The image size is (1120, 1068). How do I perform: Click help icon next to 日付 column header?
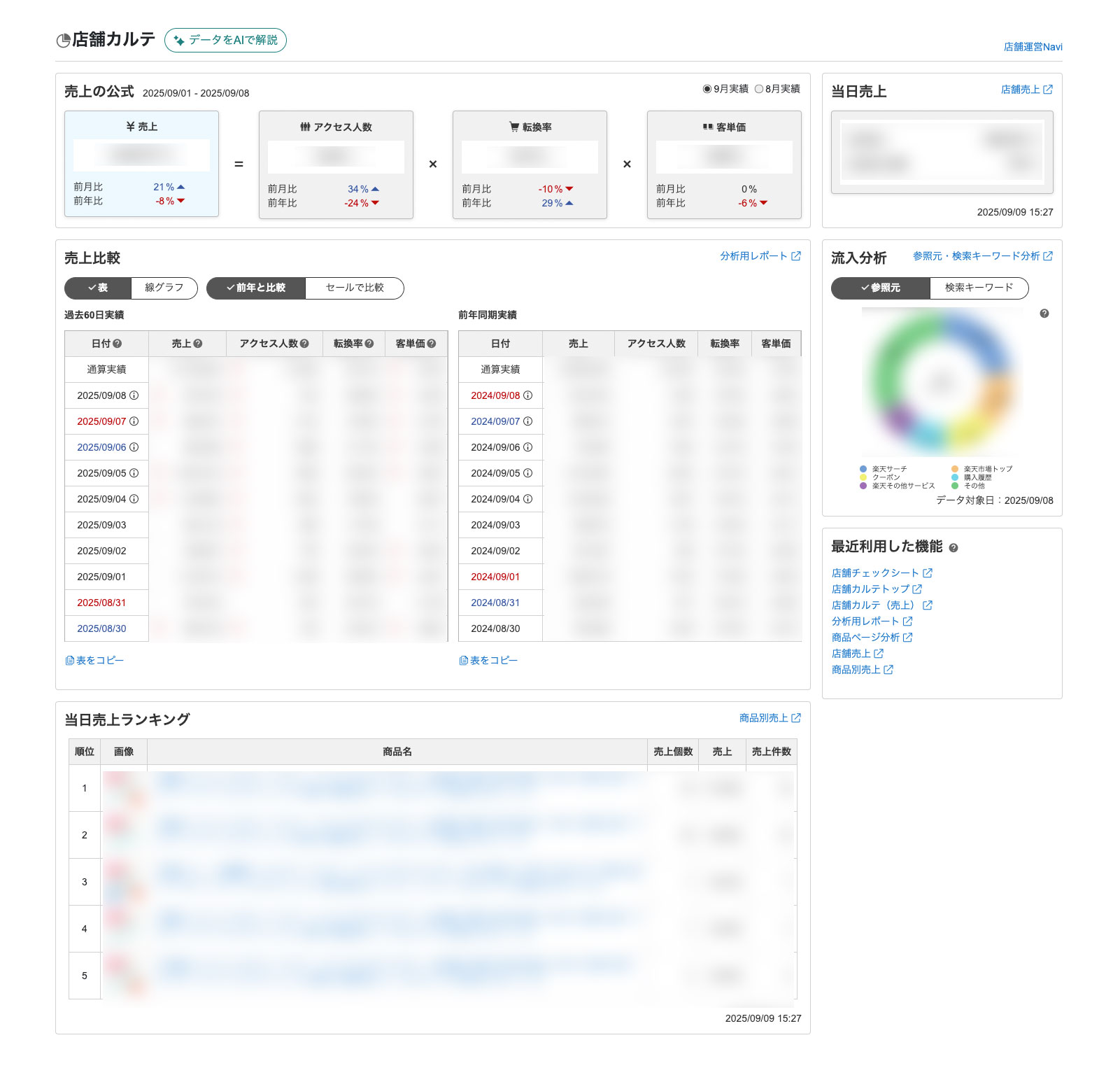[118, 344]
